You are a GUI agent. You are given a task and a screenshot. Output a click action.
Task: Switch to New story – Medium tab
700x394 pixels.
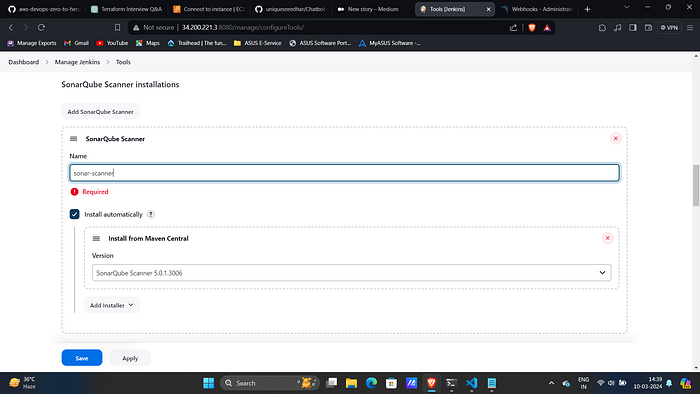point(373,9)
